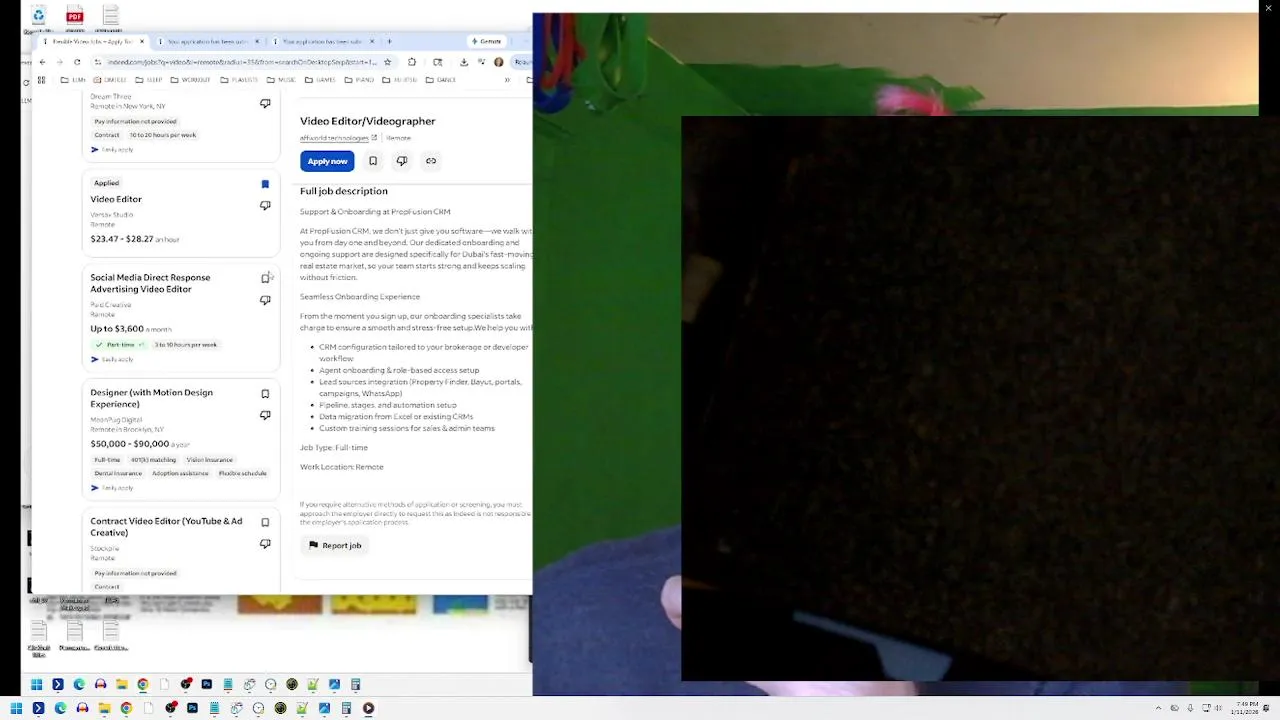Switch to the third 'Your application has been submitted' tab

tap(322, 42)
